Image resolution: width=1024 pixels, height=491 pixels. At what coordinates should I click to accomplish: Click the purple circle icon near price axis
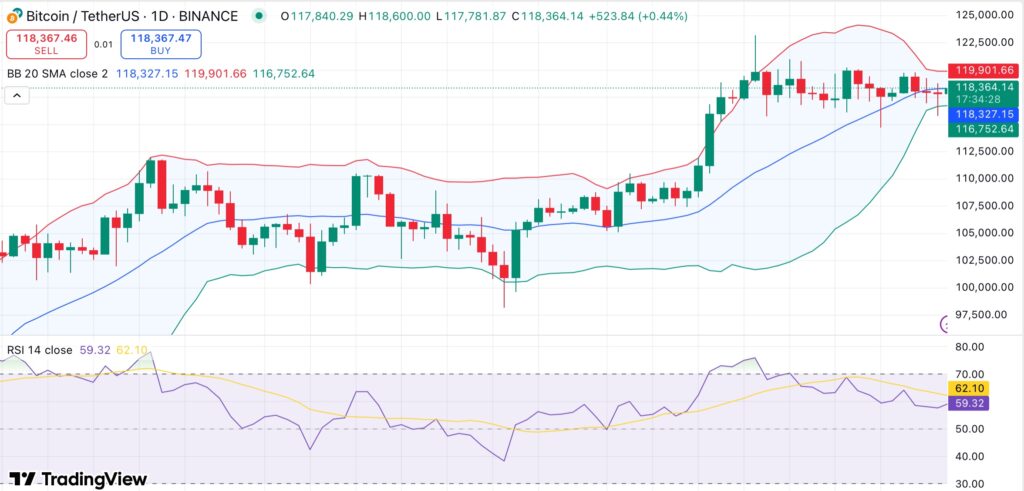pos(948,324)
